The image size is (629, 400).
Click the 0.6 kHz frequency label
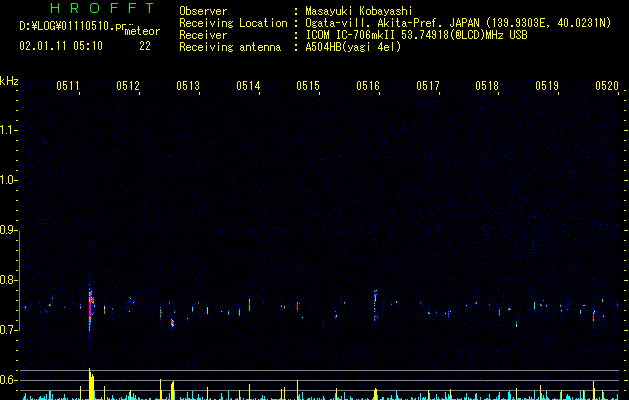[x=8, y=380]
